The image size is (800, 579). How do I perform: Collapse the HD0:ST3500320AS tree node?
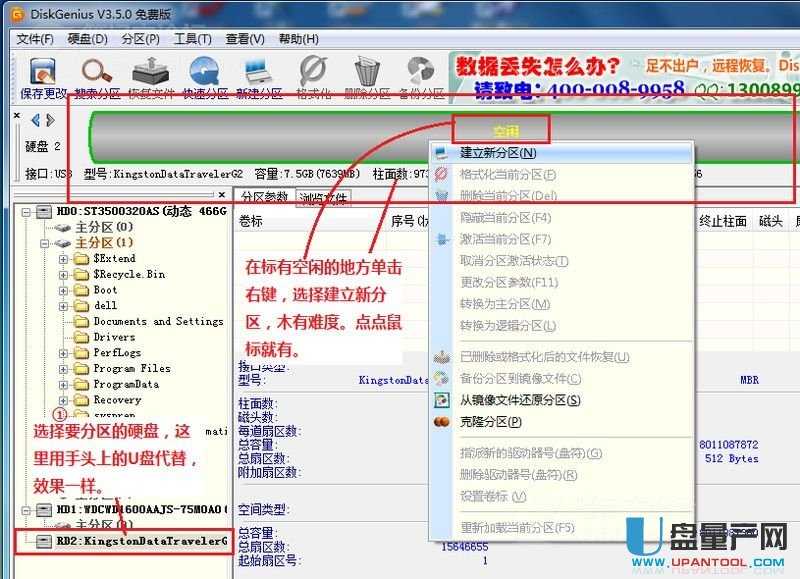(29, 211)
